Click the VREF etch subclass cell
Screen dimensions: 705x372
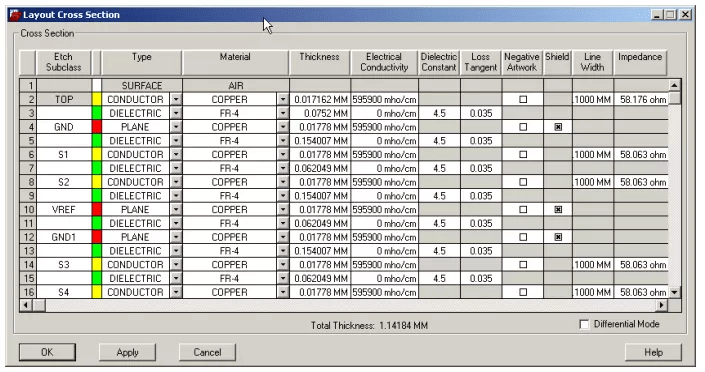click(x=63, y=210)
